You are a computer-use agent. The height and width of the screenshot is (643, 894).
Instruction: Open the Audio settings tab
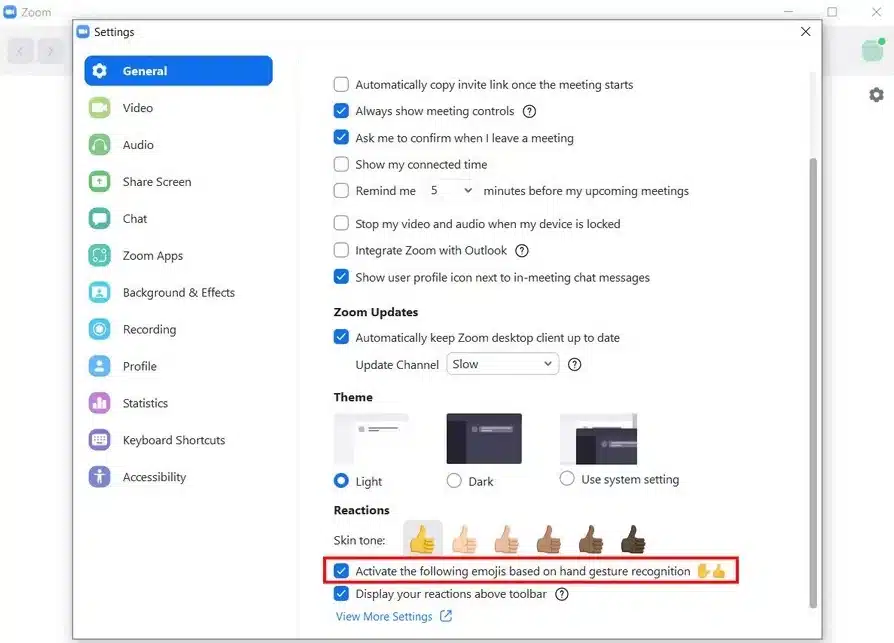pos(178,145)
